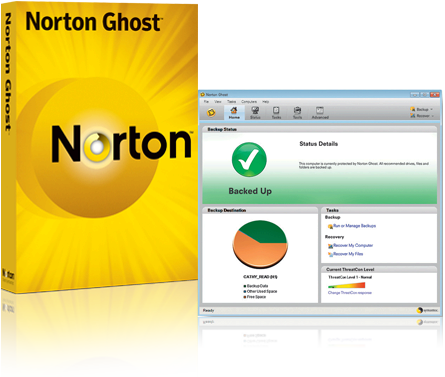Click the 'Backed Up' status text
The height and width of the screenshot is (377, 445).
[250, 191]
